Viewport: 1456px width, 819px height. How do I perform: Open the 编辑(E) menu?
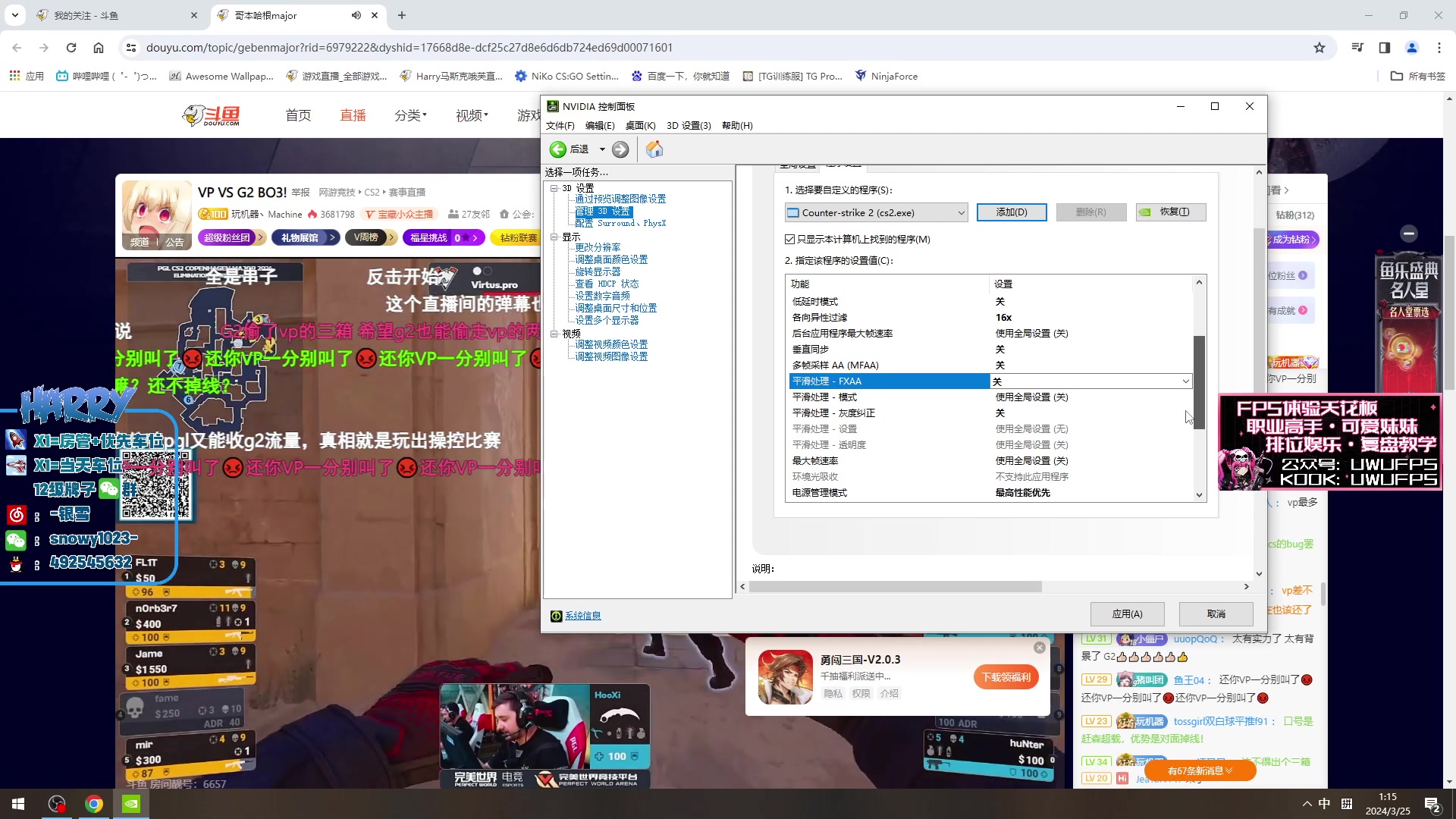click(x=600, y=126)
